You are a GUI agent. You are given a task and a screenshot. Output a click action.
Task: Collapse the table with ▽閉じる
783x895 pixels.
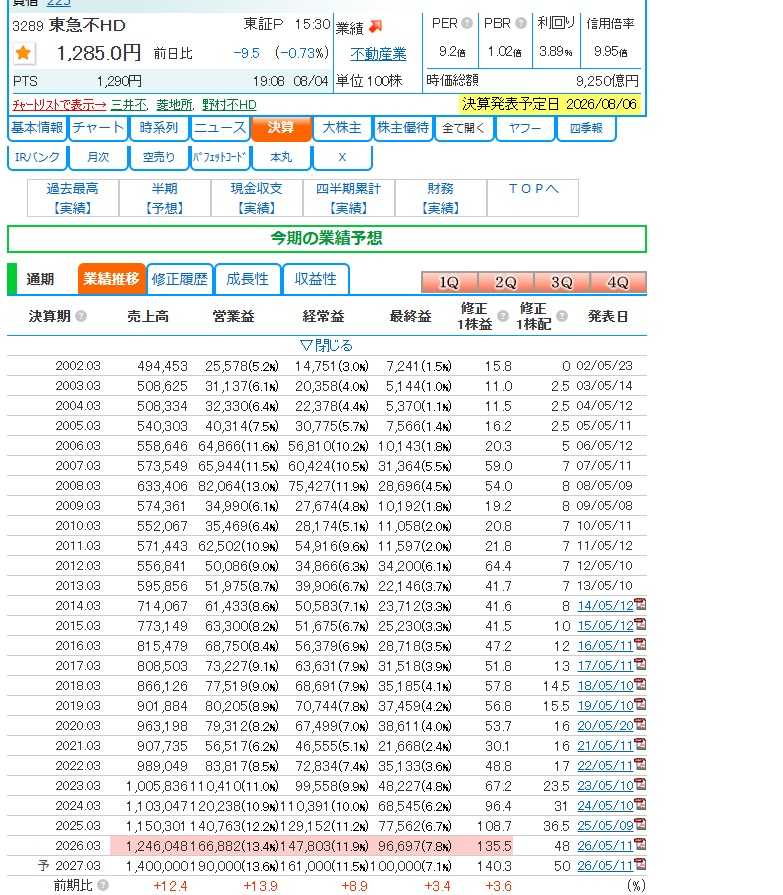(326, 345)
